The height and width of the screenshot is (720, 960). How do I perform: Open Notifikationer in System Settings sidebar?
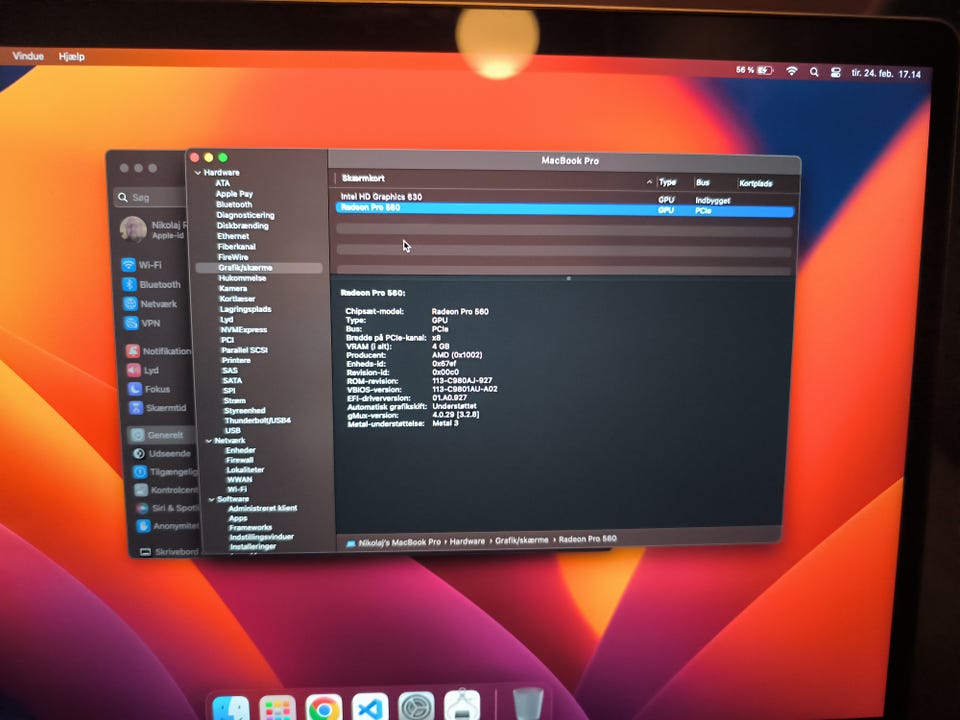click(x=159, y=351)
